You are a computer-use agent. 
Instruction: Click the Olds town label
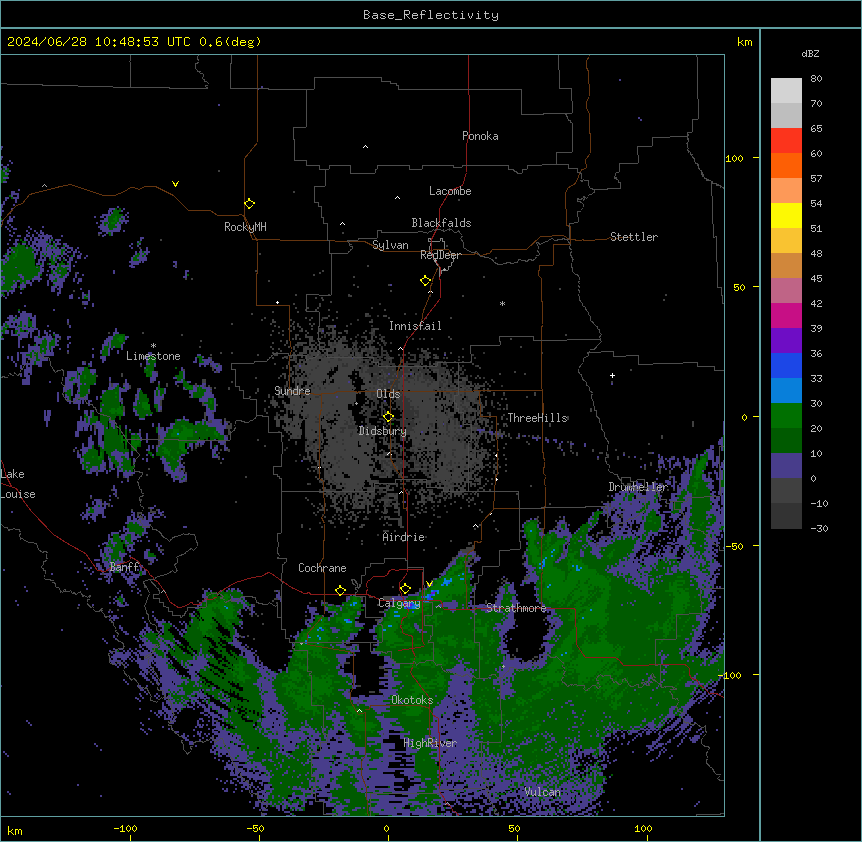388,394
